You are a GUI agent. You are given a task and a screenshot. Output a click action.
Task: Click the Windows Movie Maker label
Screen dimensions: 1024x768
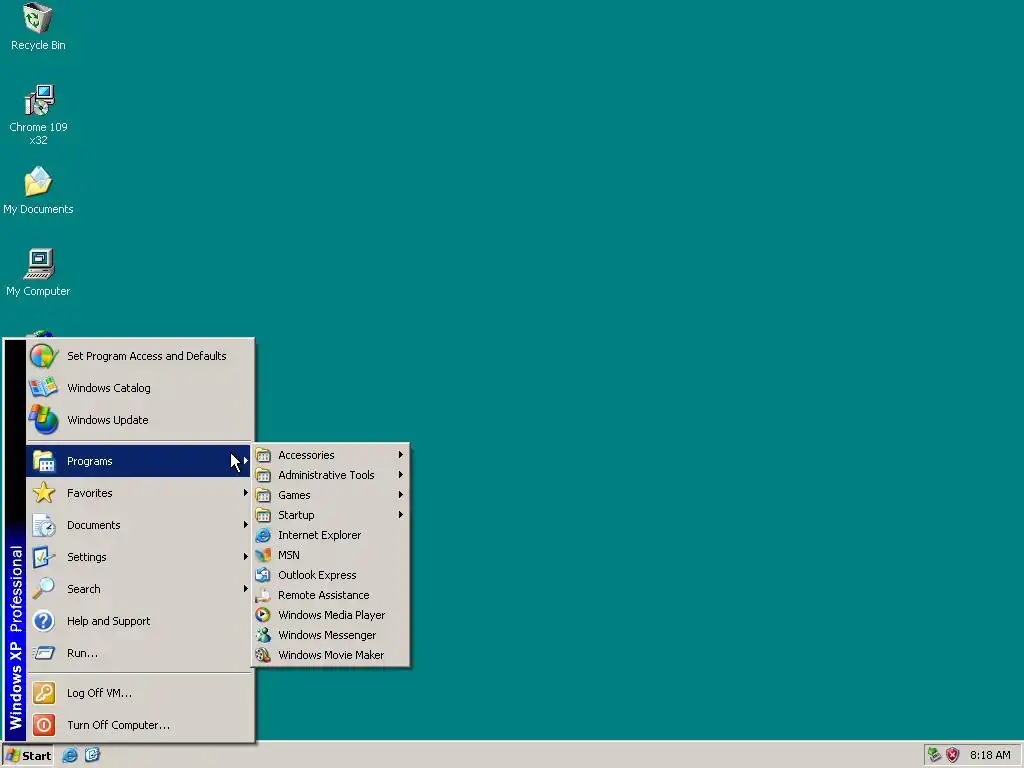click(x=331, y=655)
